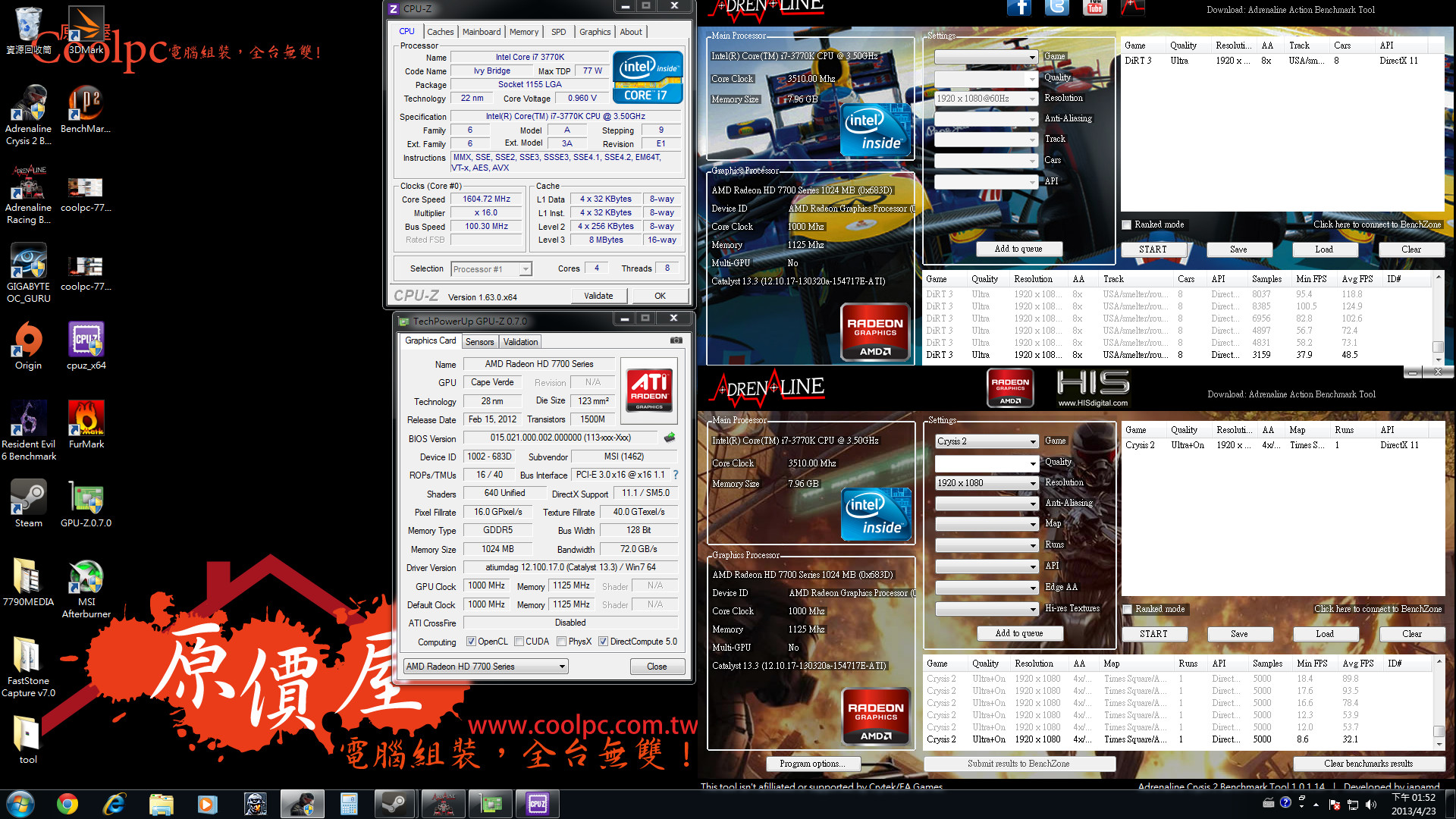Open Crysis 2 tool Map dropdown

pos(987,524)
